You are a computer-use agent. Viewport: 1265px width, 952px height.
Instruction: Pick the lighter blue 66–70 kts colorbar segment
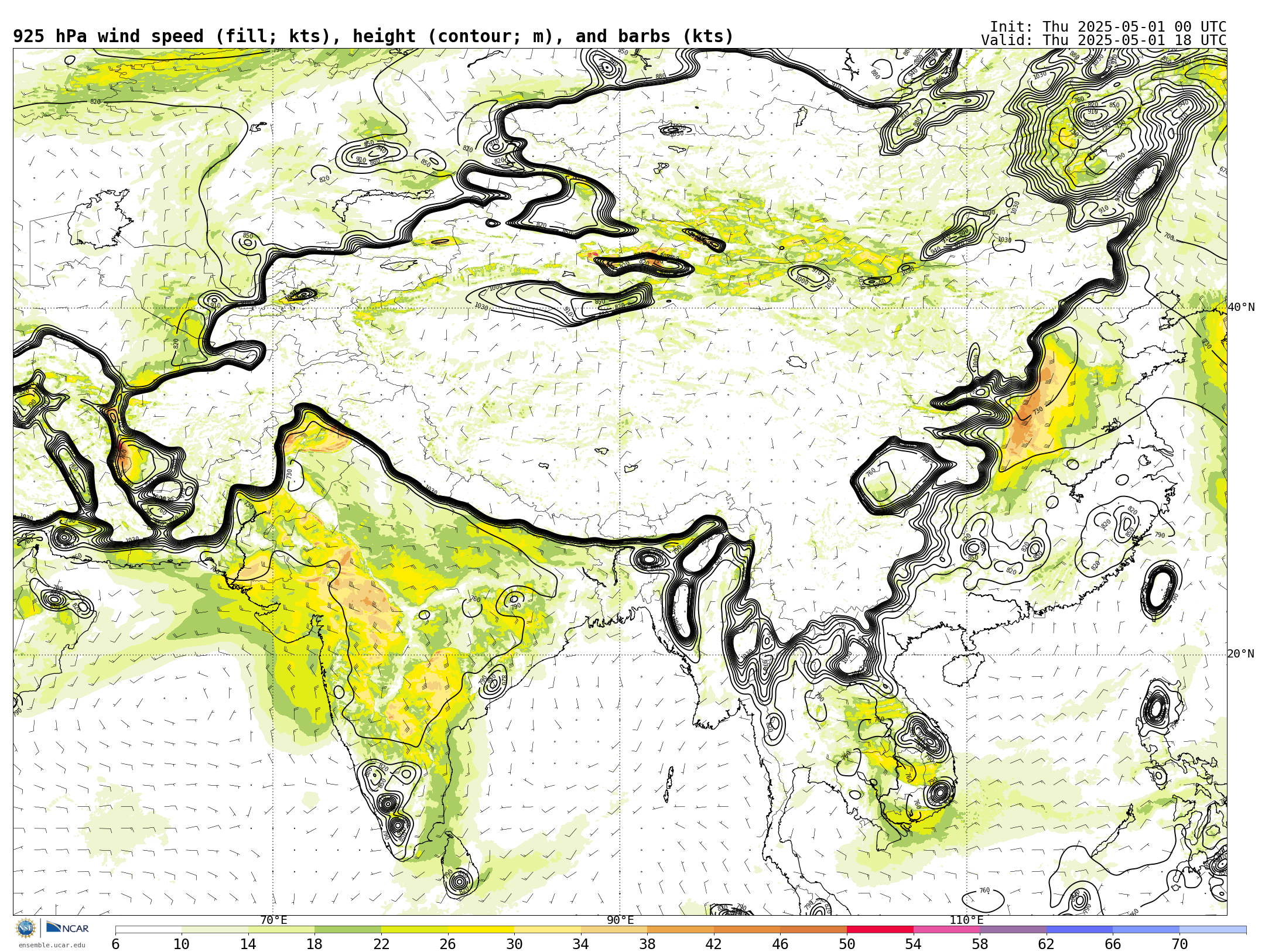(1147, 930)
